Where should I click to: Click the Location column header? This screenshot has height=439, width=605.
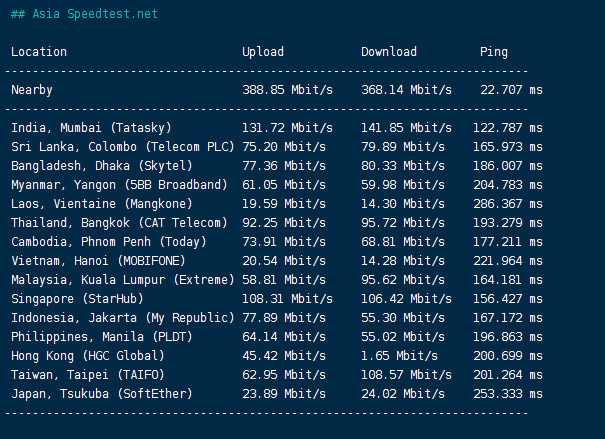tap(39, 52)
